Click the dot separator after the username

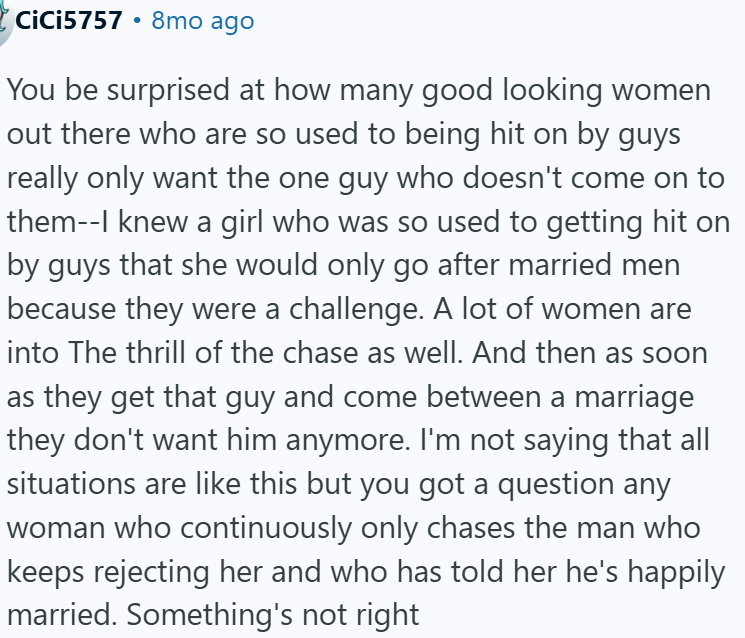[x=137, y=20]
